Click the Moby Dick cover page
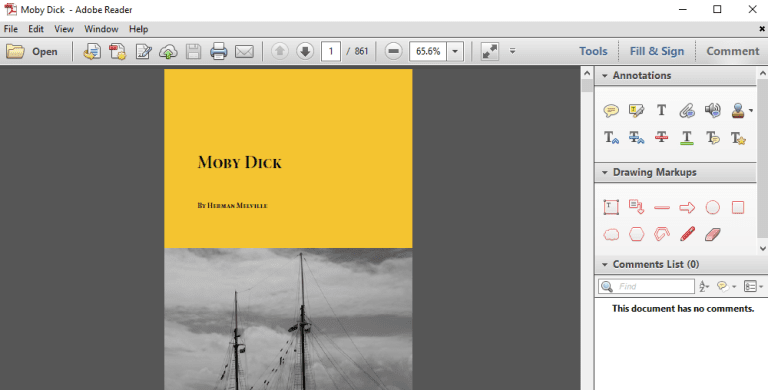 click(x=288, y=229)
